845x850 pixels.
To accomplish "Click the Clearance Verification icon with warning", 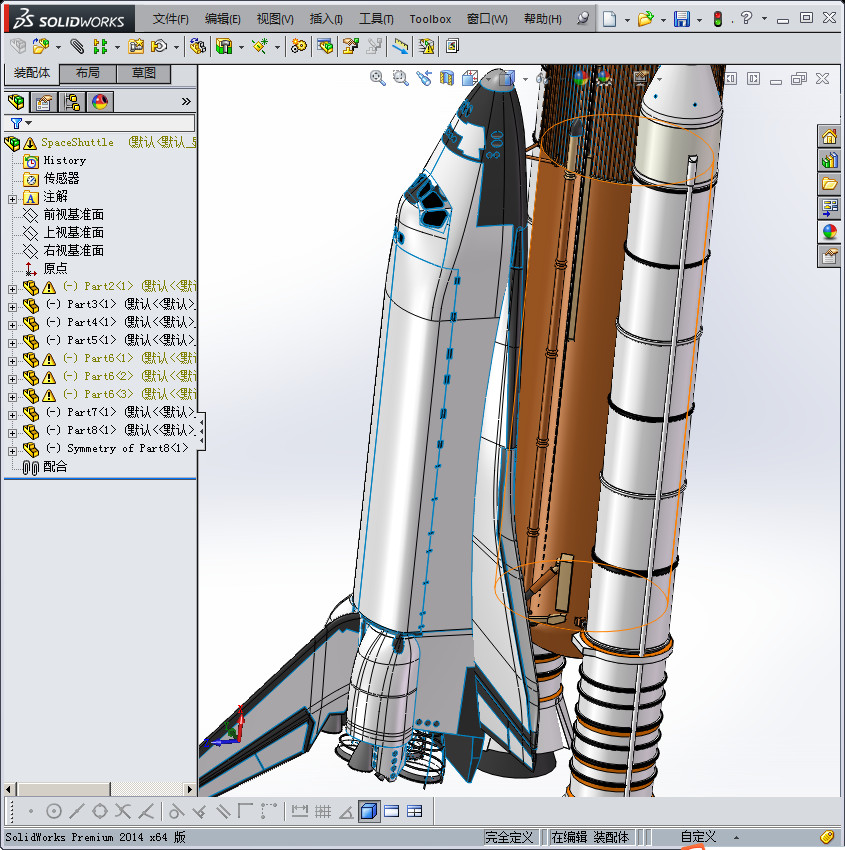I will (x=427, y=47).
